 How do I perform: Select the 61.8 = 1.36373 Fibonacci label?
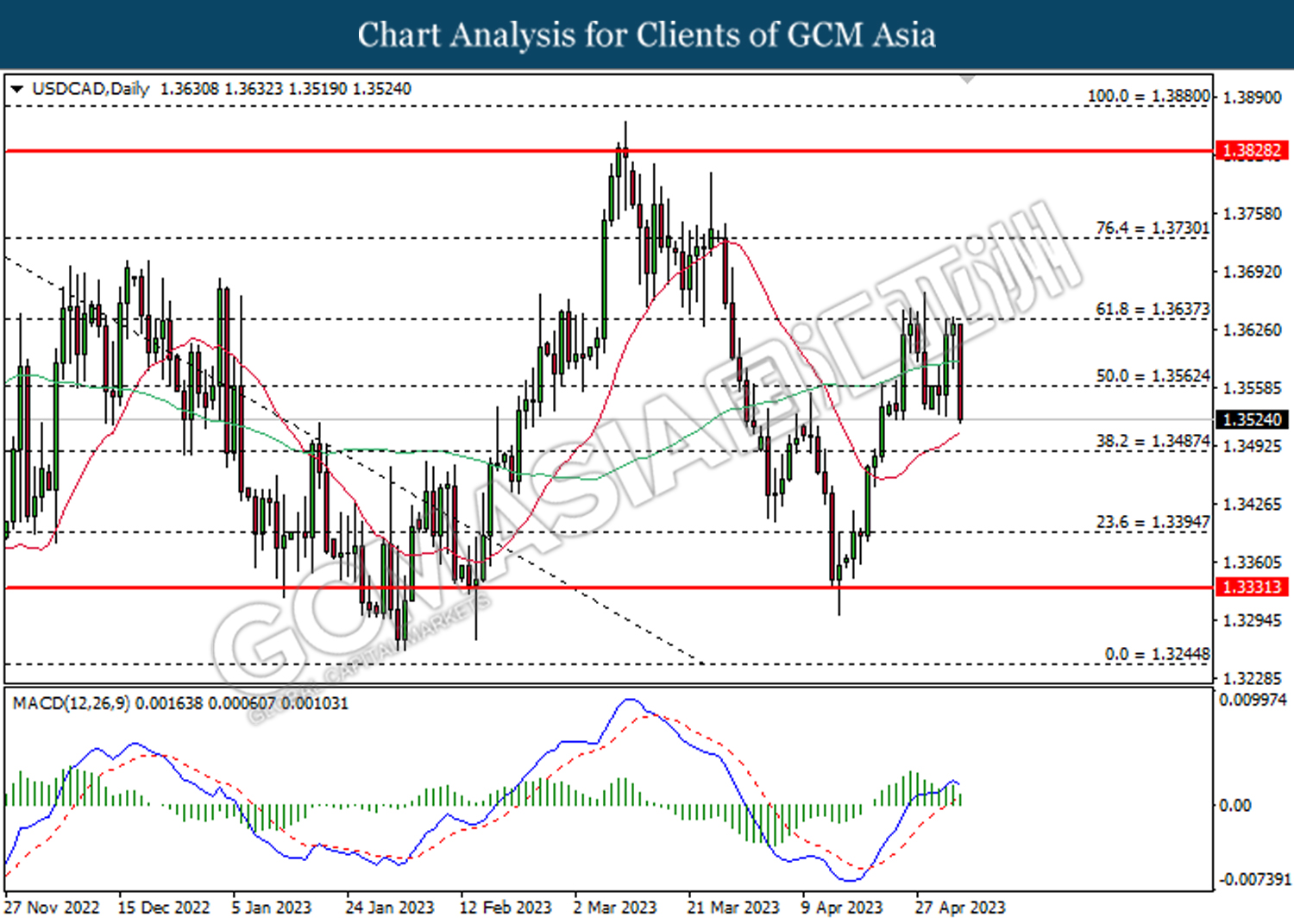[x=1153, y=309]
